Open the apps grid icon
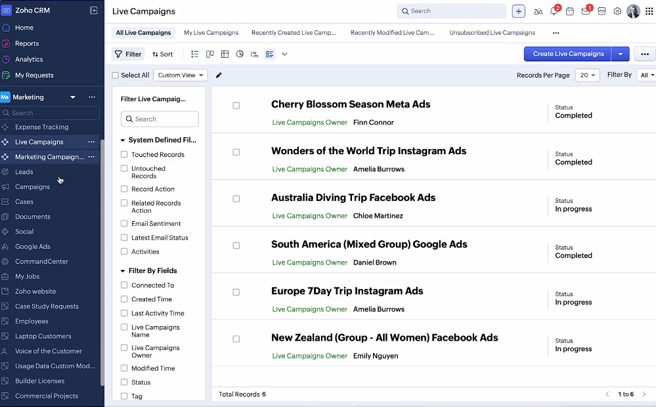 pos(649,11)
